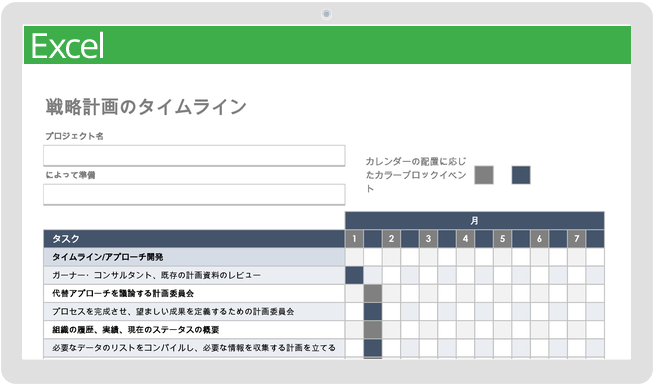The image size is (654, 385).
Task: Click the プロジェクト名 input field
Action: pyautogui.click(x=194, y=156)
